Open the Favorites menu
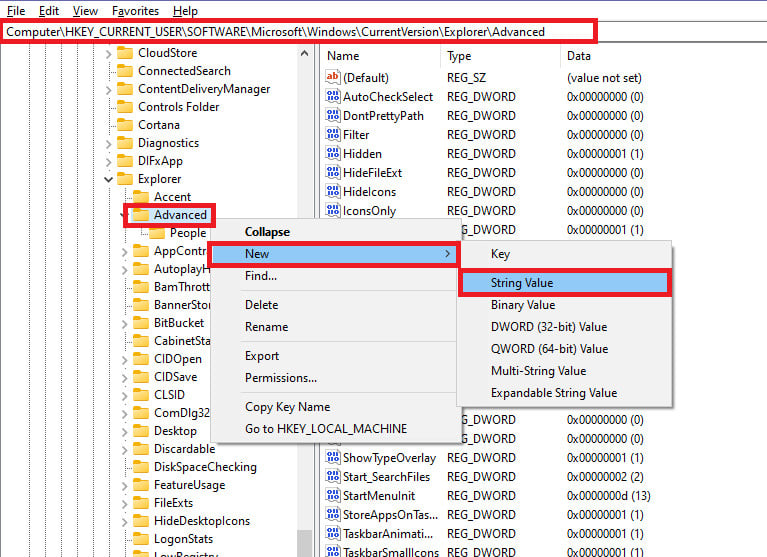Screen dimensions: 767x557 135,11
